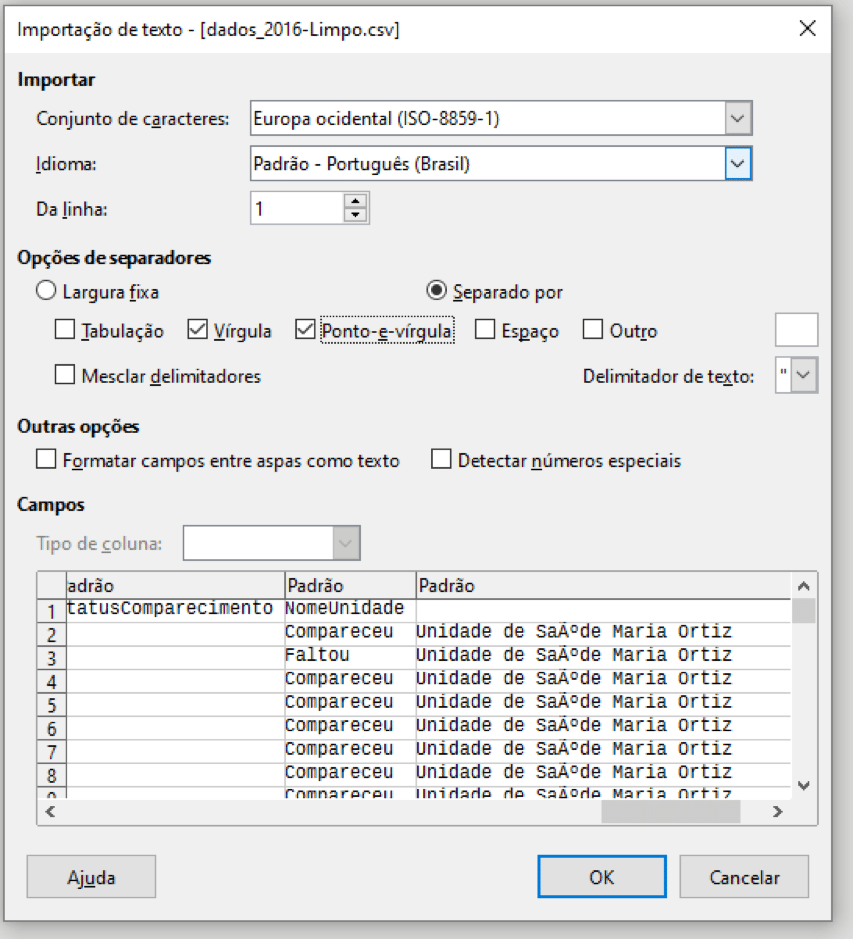Enable the Espaço separator checkbox

(x=485, y=330)
